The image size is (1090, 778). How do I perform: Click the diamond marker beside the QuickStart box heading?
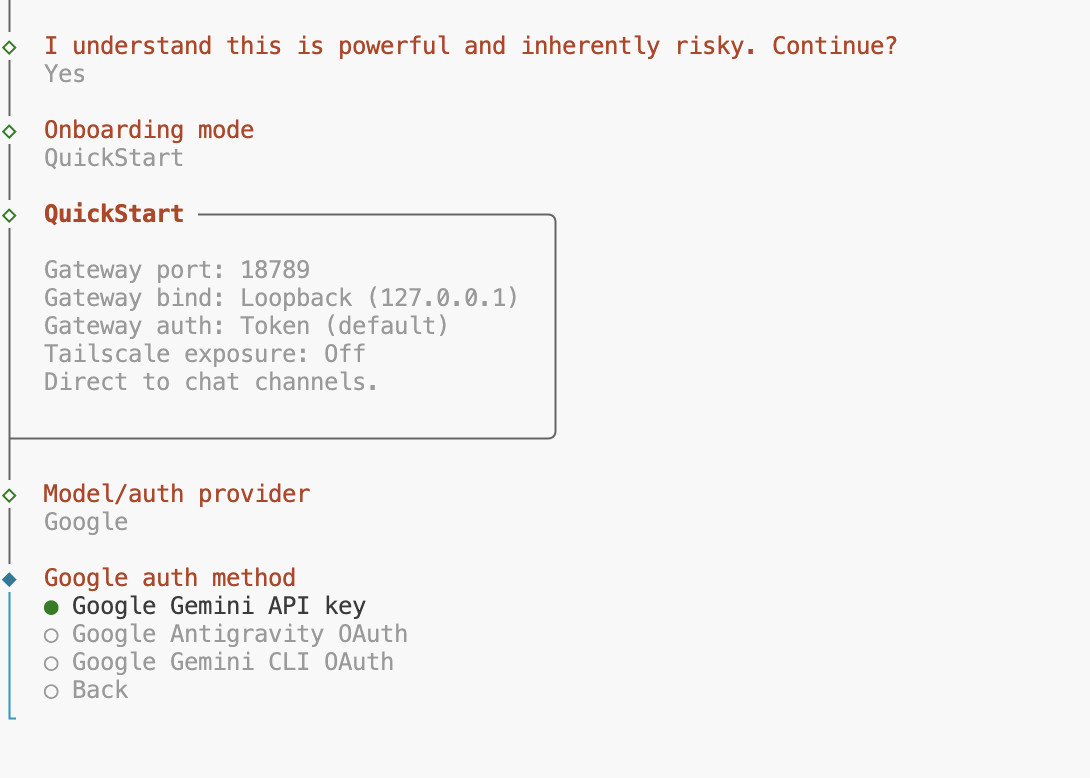click(9, 215)
